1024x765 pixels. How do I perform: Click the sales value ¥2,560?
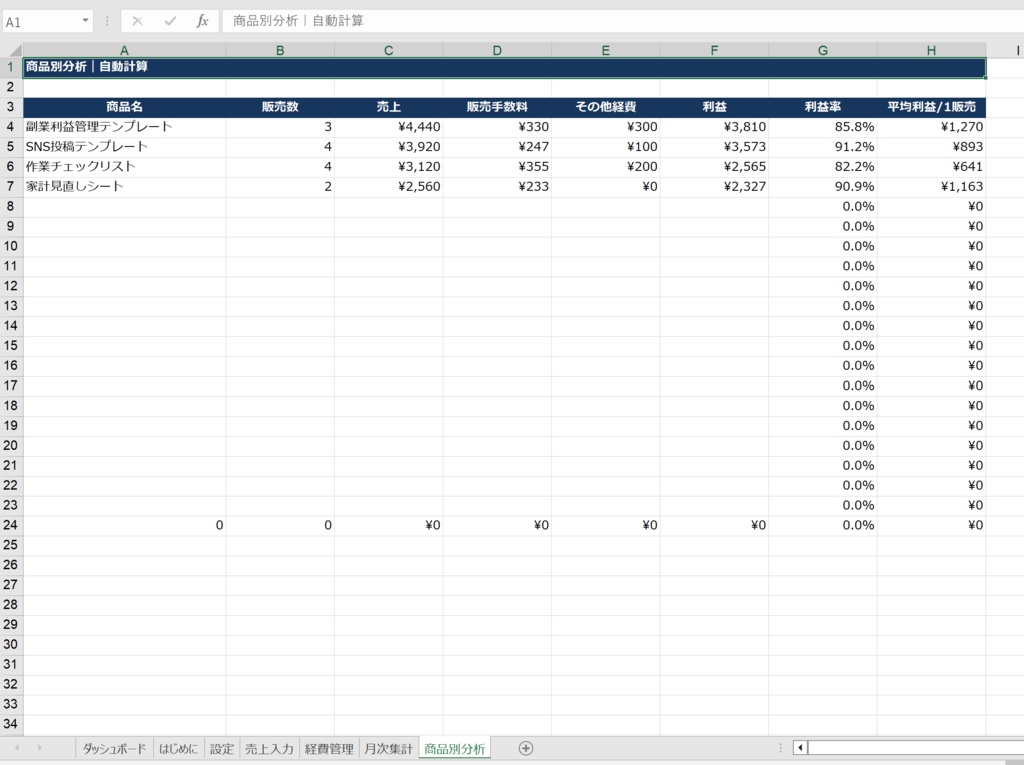[389, 187]
